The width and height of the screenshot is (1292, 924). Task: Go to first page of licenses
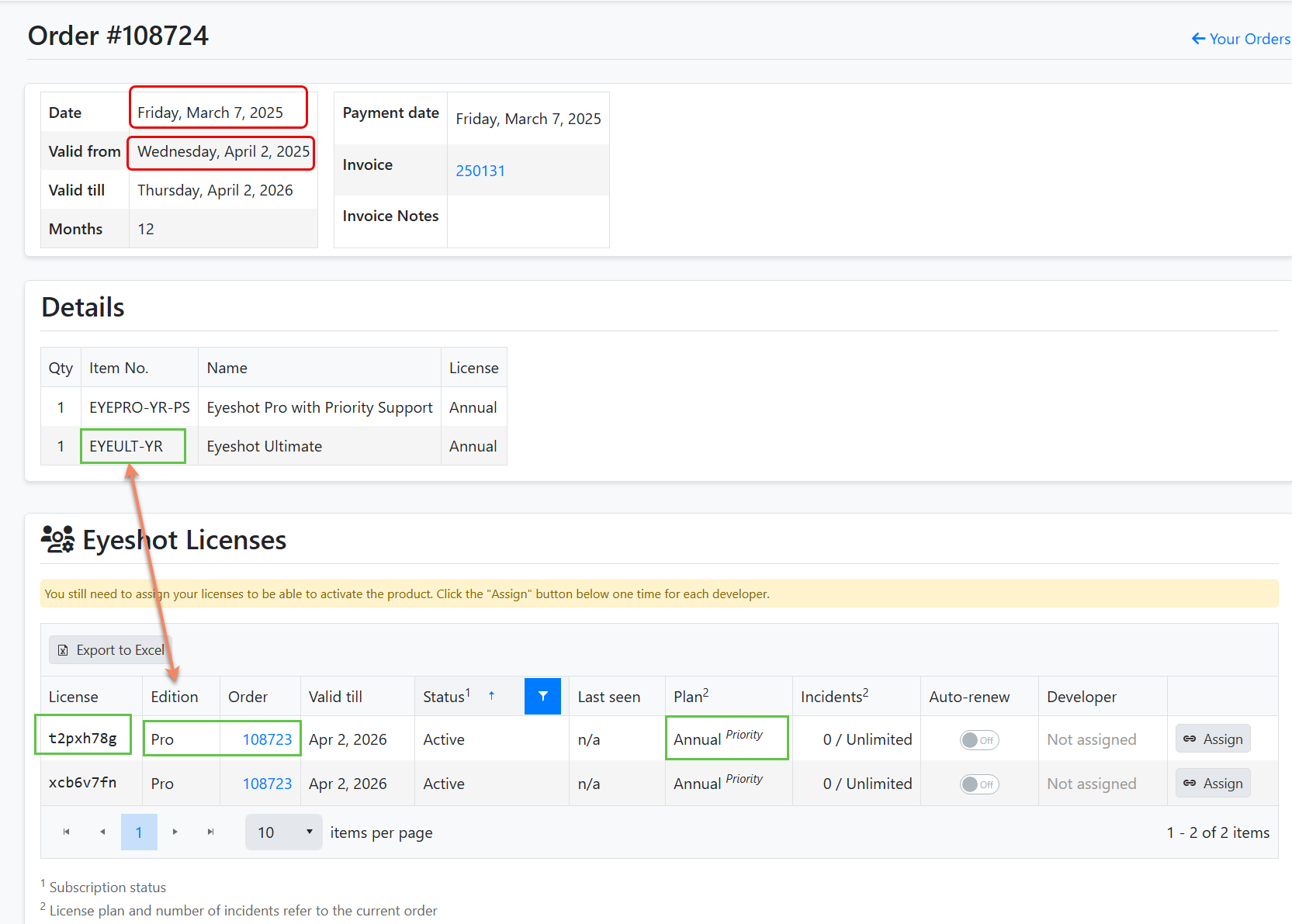click(67, 832)
